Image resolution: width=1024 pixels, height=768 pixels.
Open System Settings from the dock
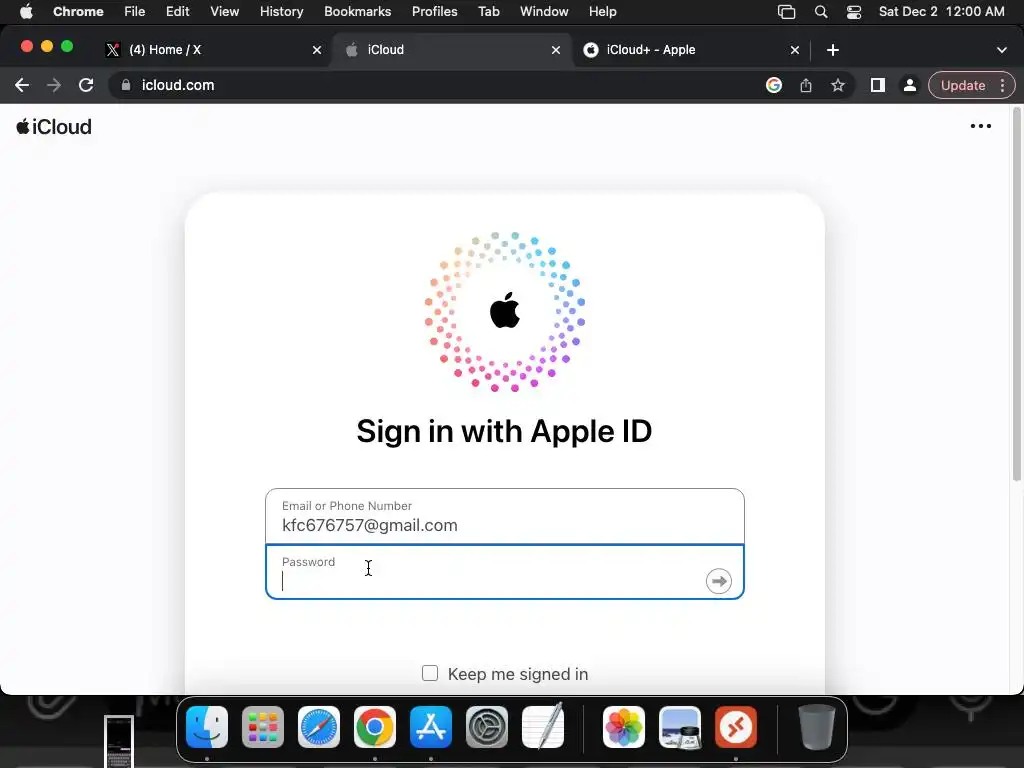click(x=487, y=727)
